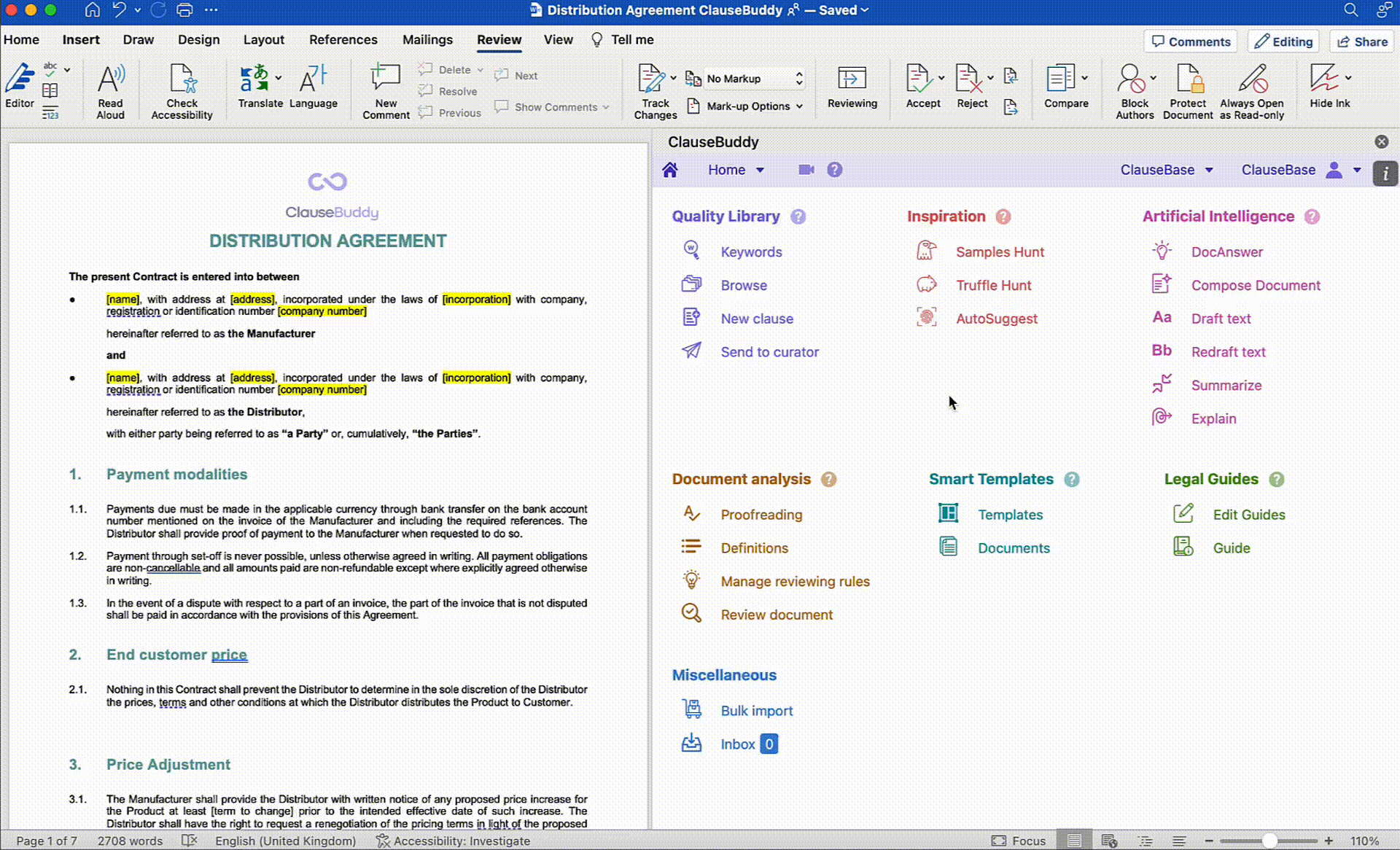Screen dimensions: 1400x850
Task: Switch to the Home ribbon tab
Action: (21, 40)
